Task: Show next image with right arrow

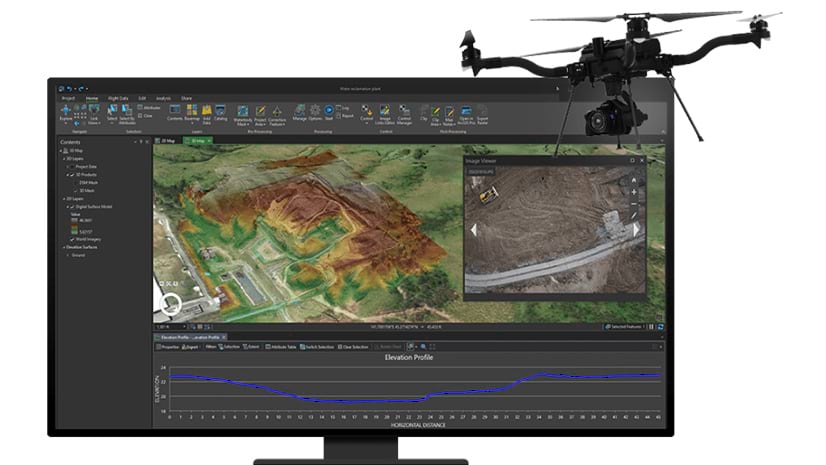Action: coord(635,229)
